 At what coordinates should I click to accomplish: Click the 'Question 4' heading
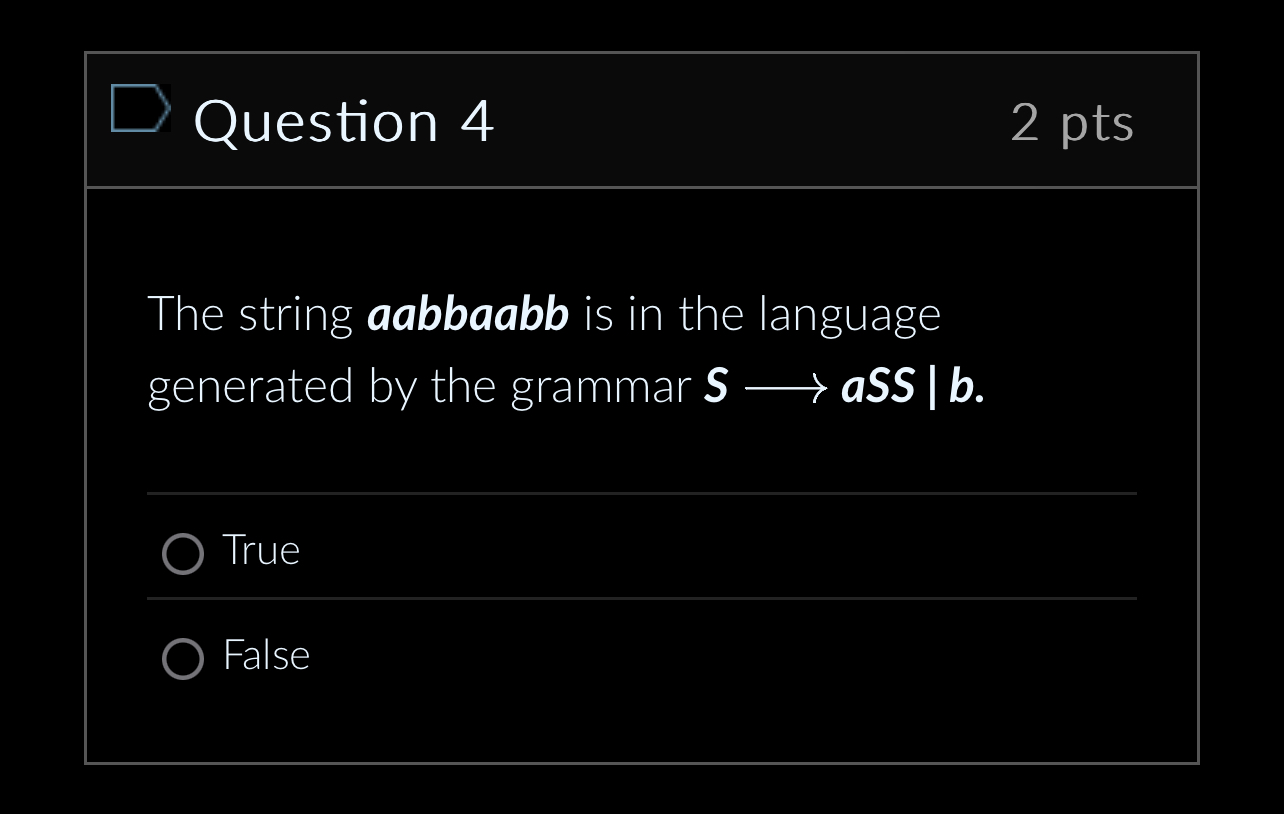(x=343, y=122)
